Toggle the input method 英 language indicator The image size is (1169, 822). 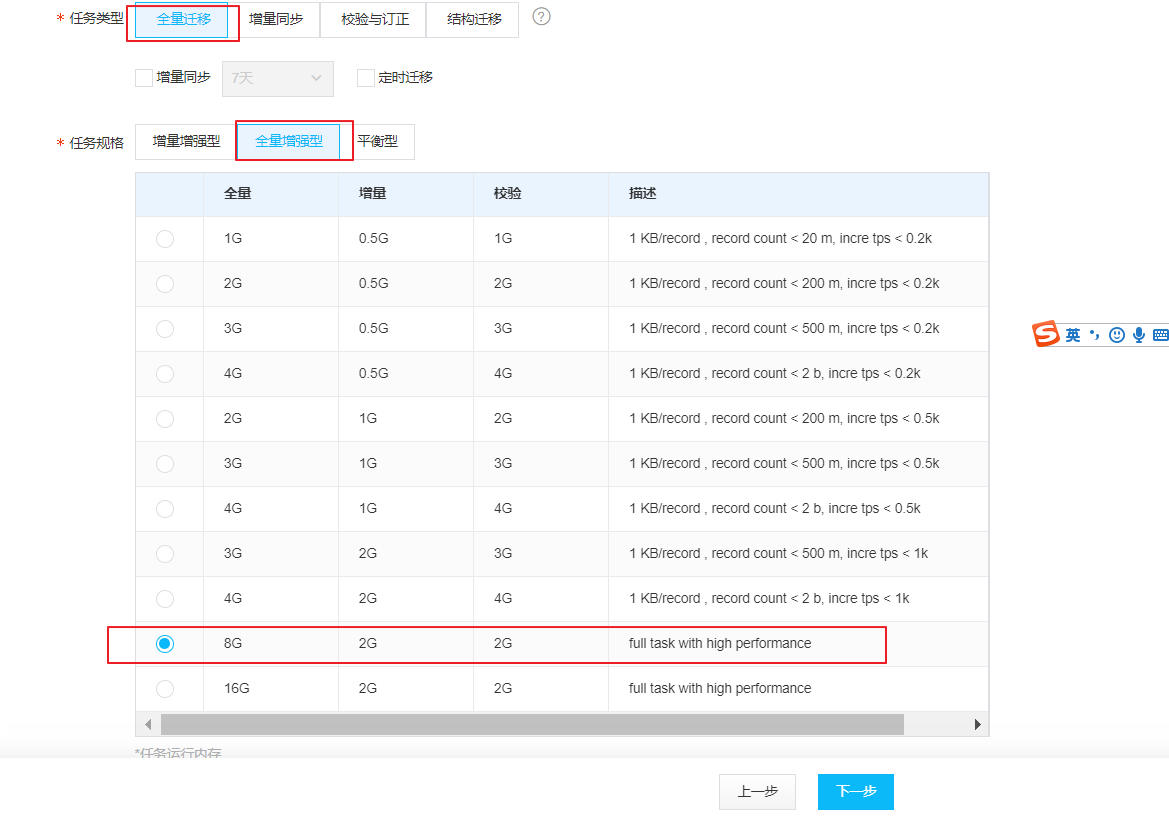(x=1073, y=335)
